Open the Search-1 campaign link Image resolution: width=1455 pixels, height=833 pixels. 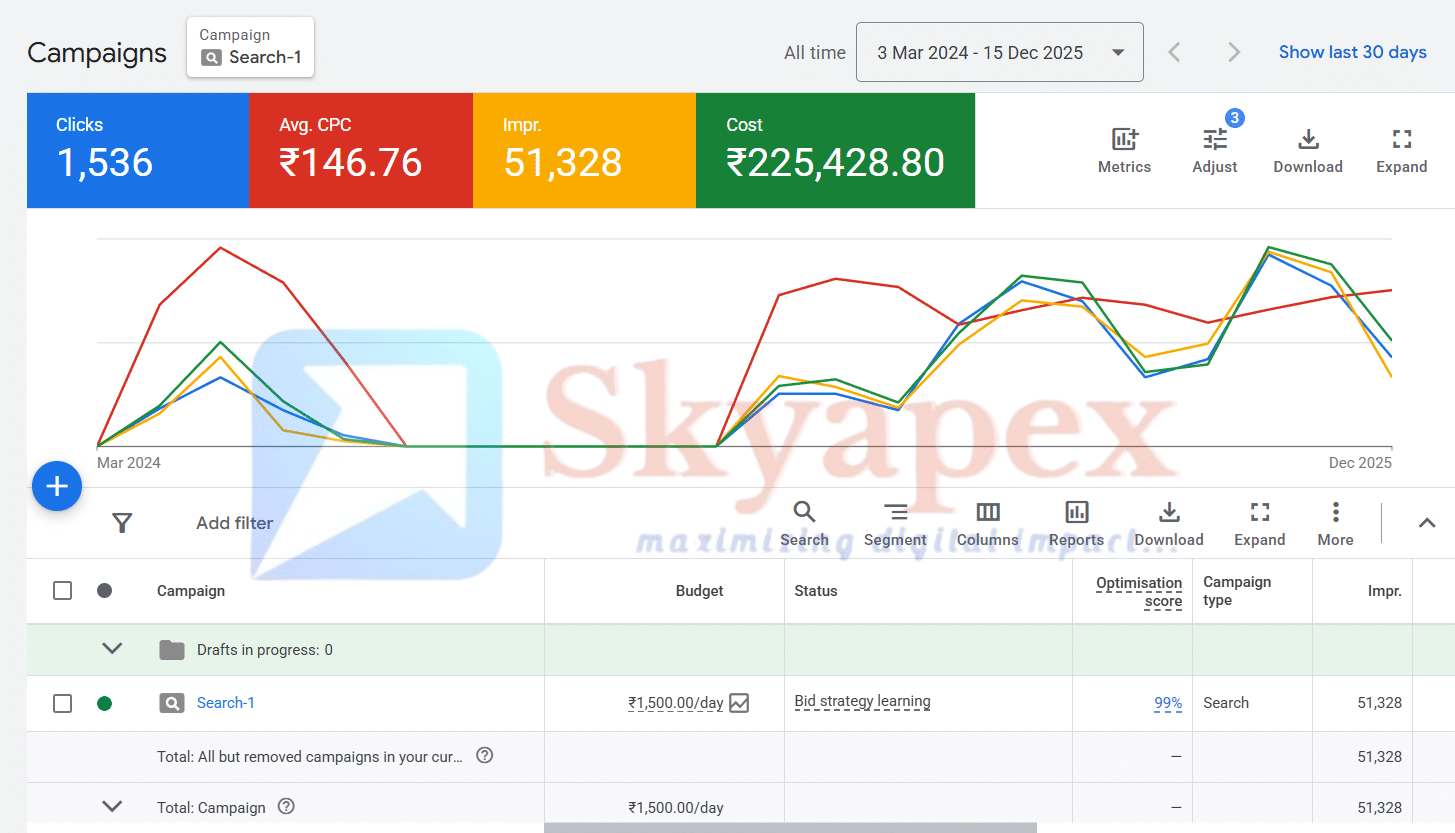point(225,703)
